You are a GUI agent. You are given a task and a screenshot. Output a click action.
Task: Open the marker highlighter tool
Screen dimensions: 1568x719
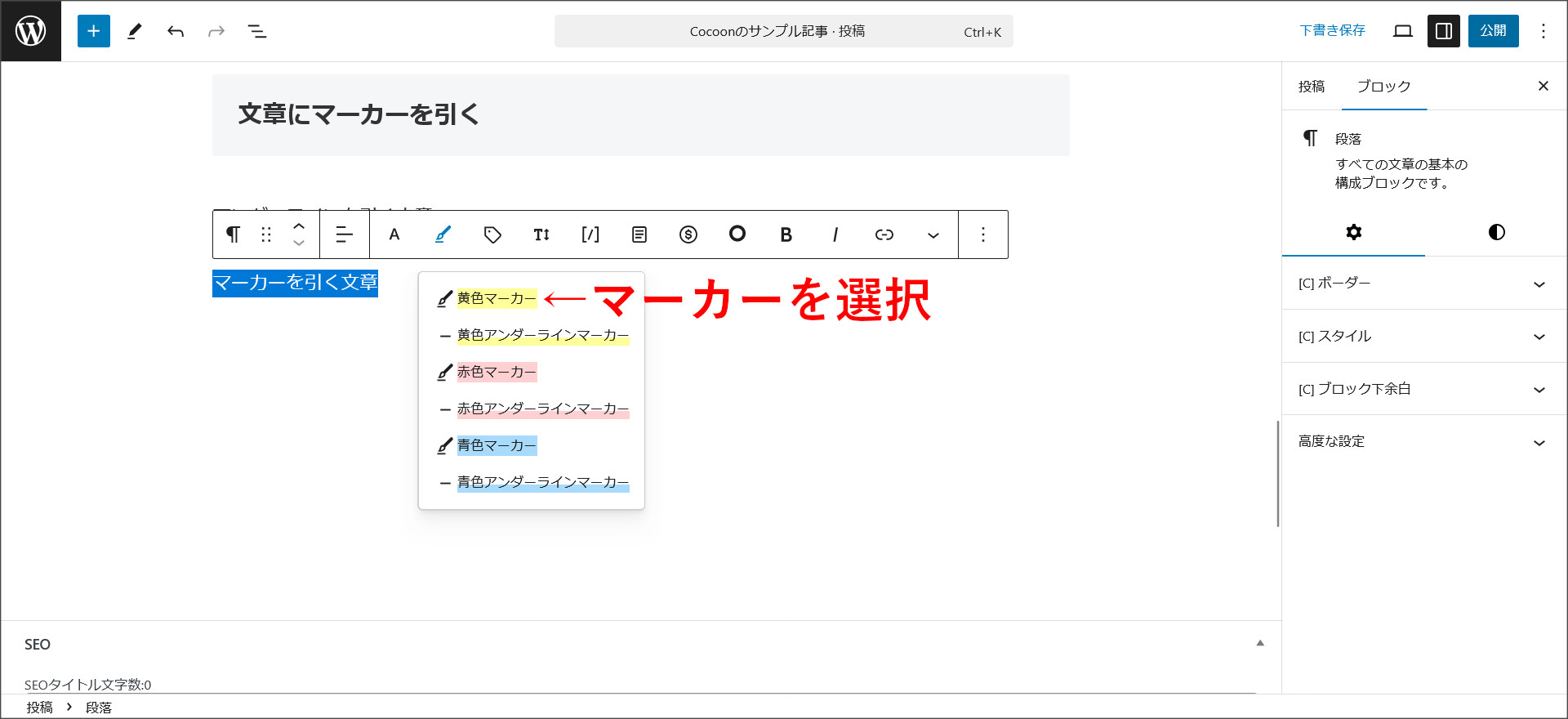pyautogui.click(x=443, y=234)
